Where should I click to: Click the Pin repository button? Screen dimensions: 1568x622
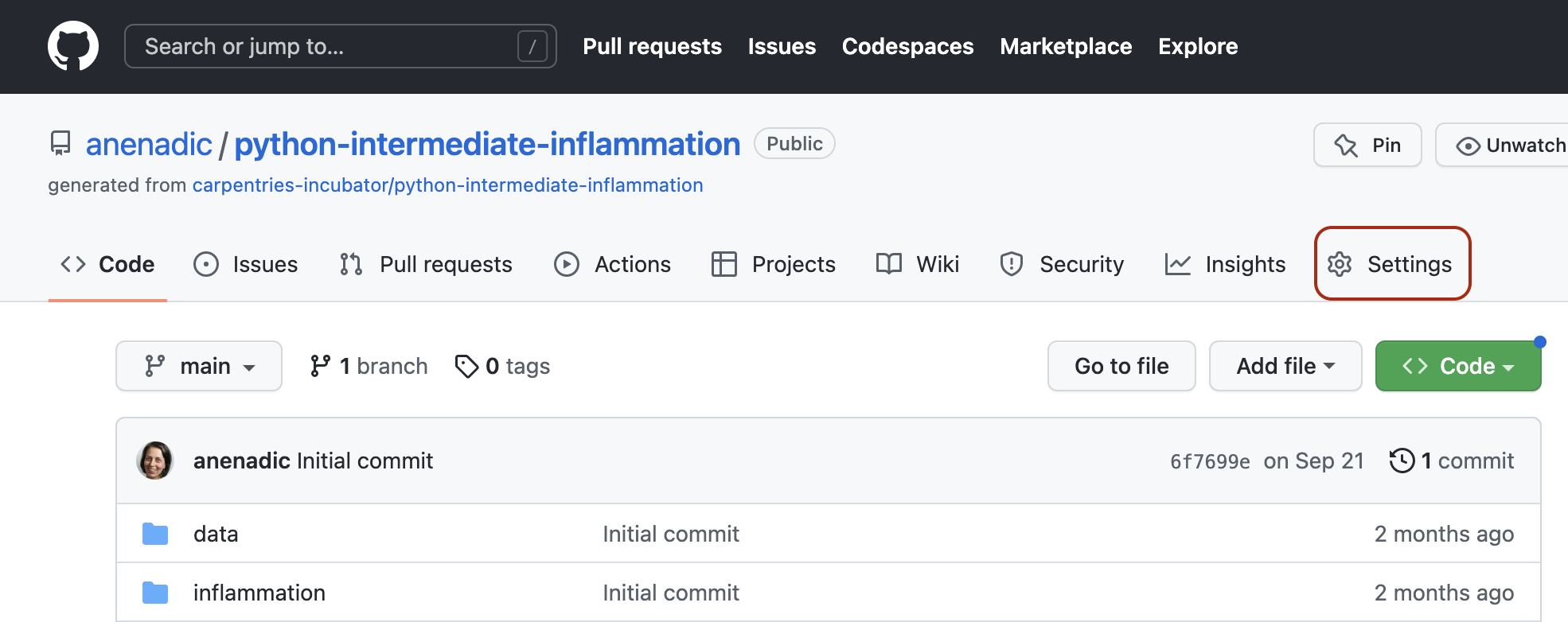[x=1367, y=145]
